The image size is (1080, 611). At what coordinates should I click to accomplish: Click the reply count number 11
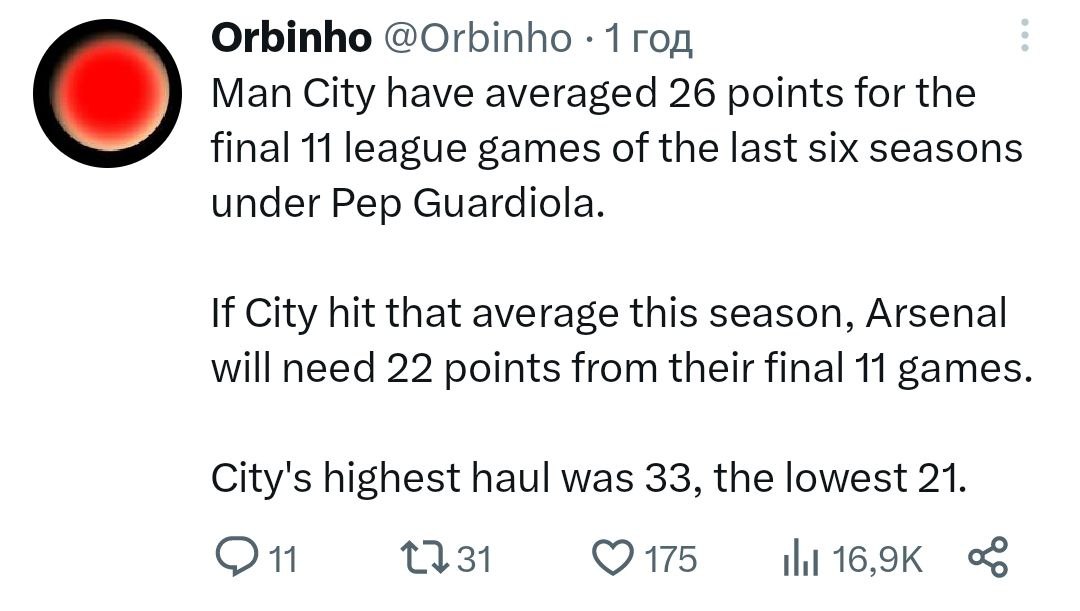pos(284,558)
